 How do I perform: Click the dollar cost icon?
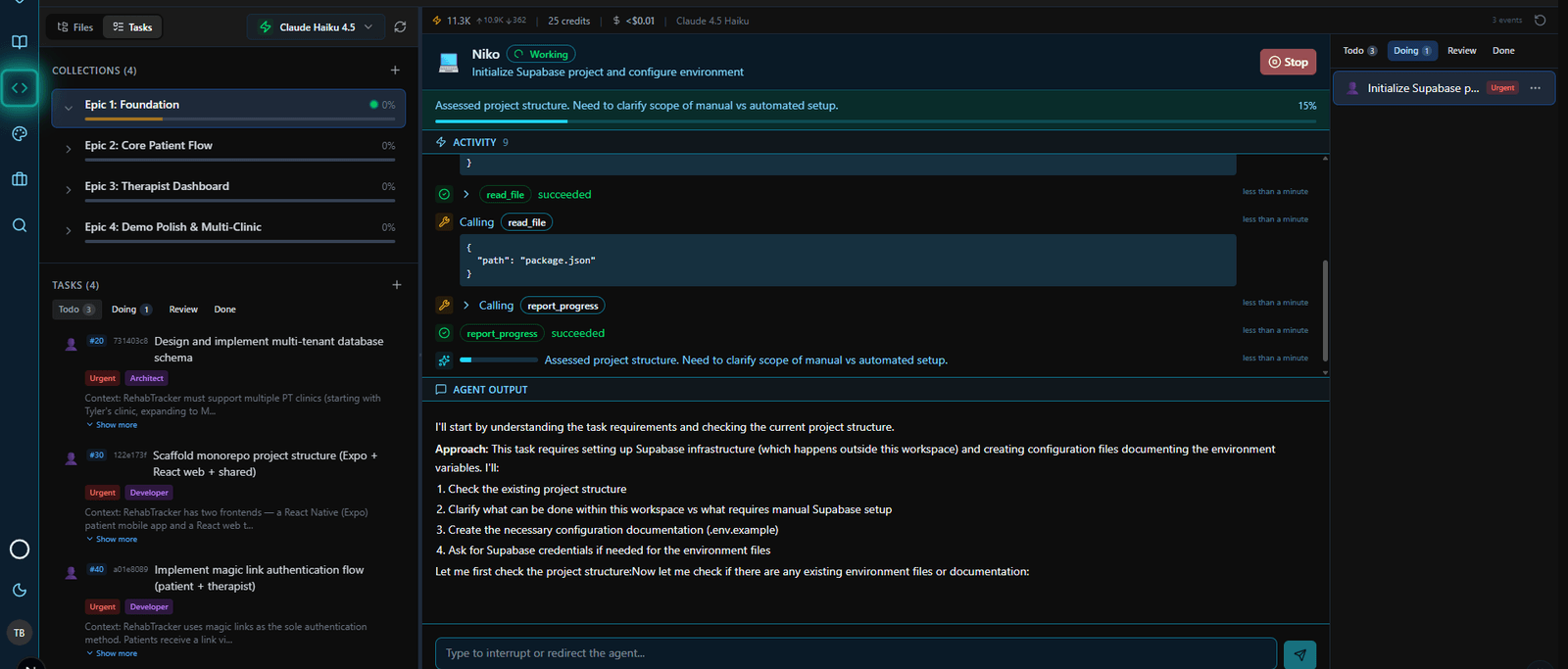pyautogui.click(x=616, y=21)
